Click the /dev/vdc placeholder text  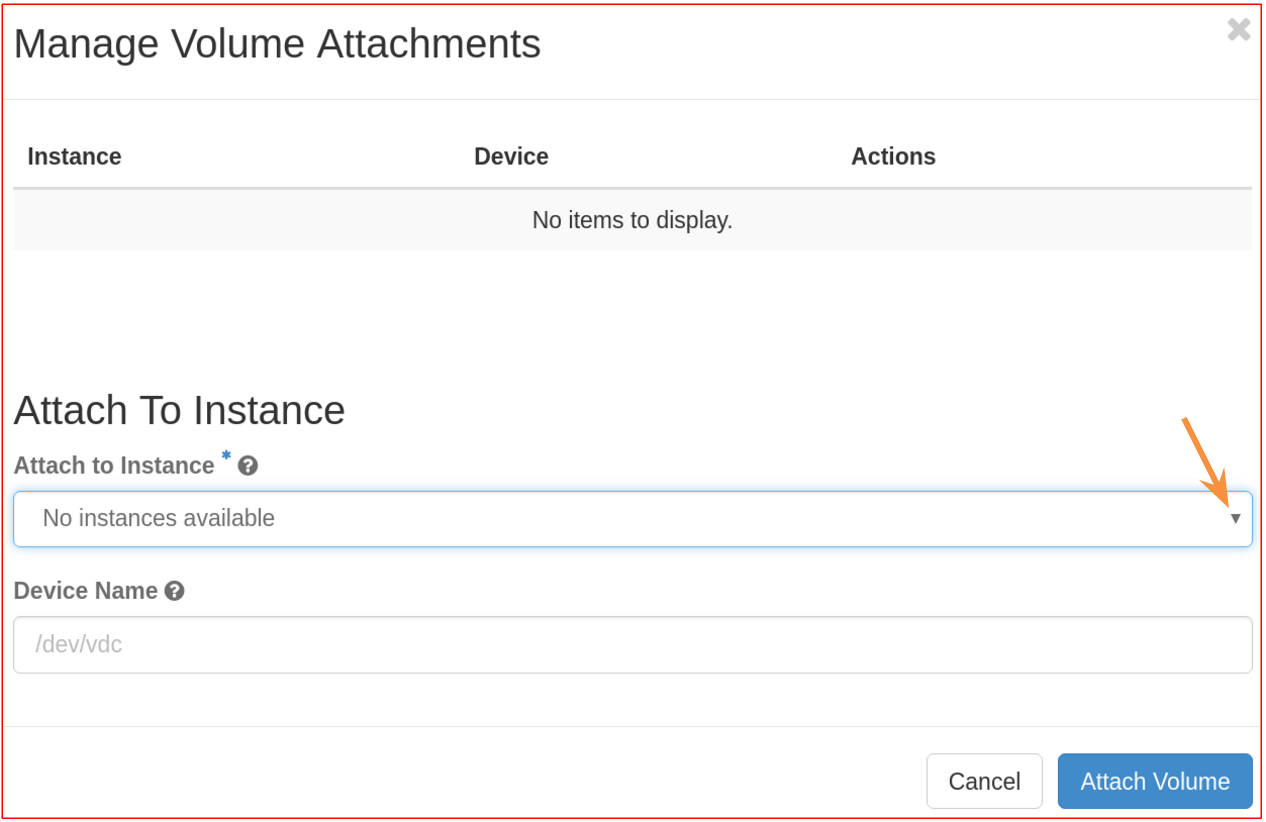coord(79,645)
